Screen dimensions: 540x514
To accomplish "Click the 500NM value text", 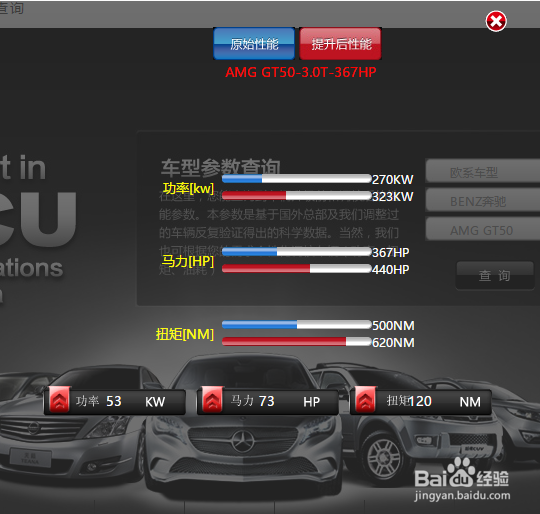I will [393, 325].
